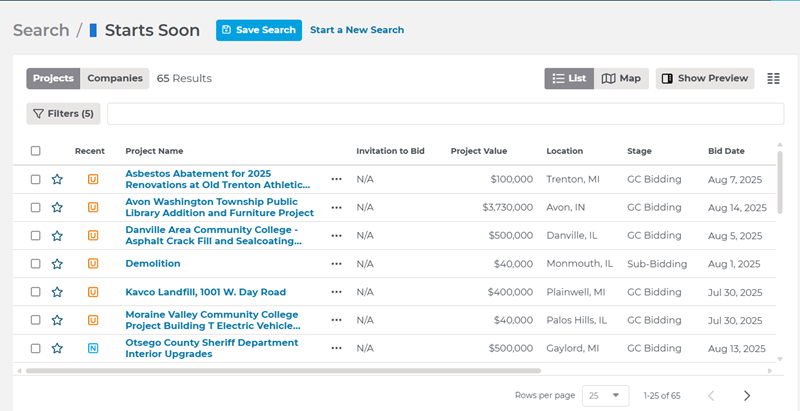Click the Sub-Bidding stage cell

click(657, 264)
